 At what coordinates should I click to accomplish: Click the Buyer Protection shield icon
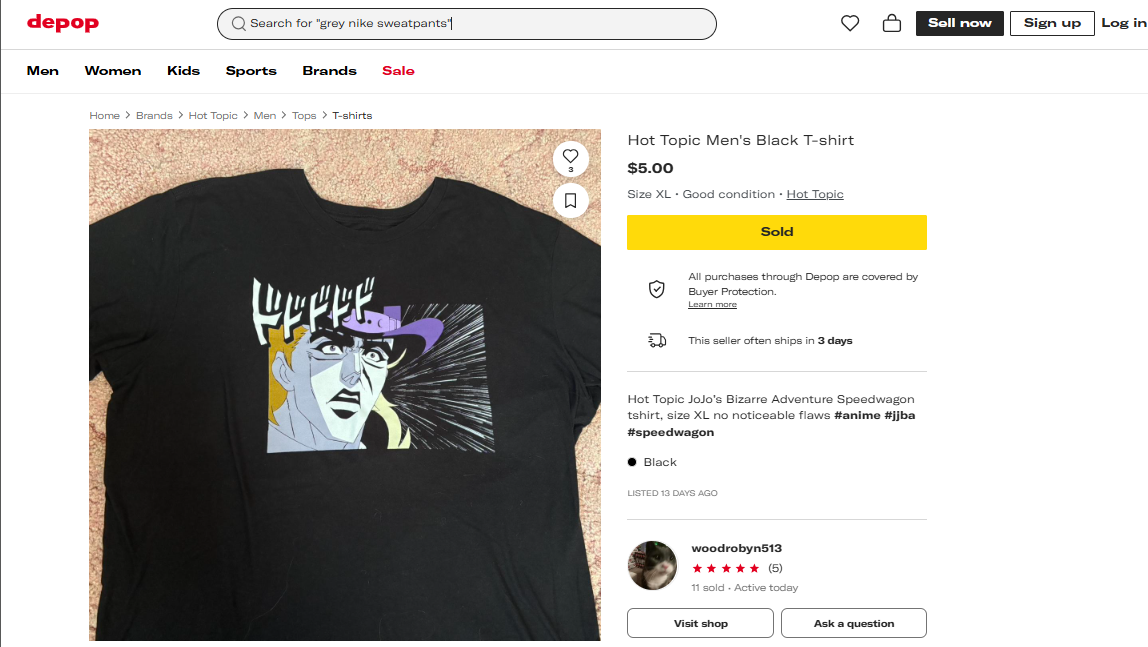pos(657,289)
